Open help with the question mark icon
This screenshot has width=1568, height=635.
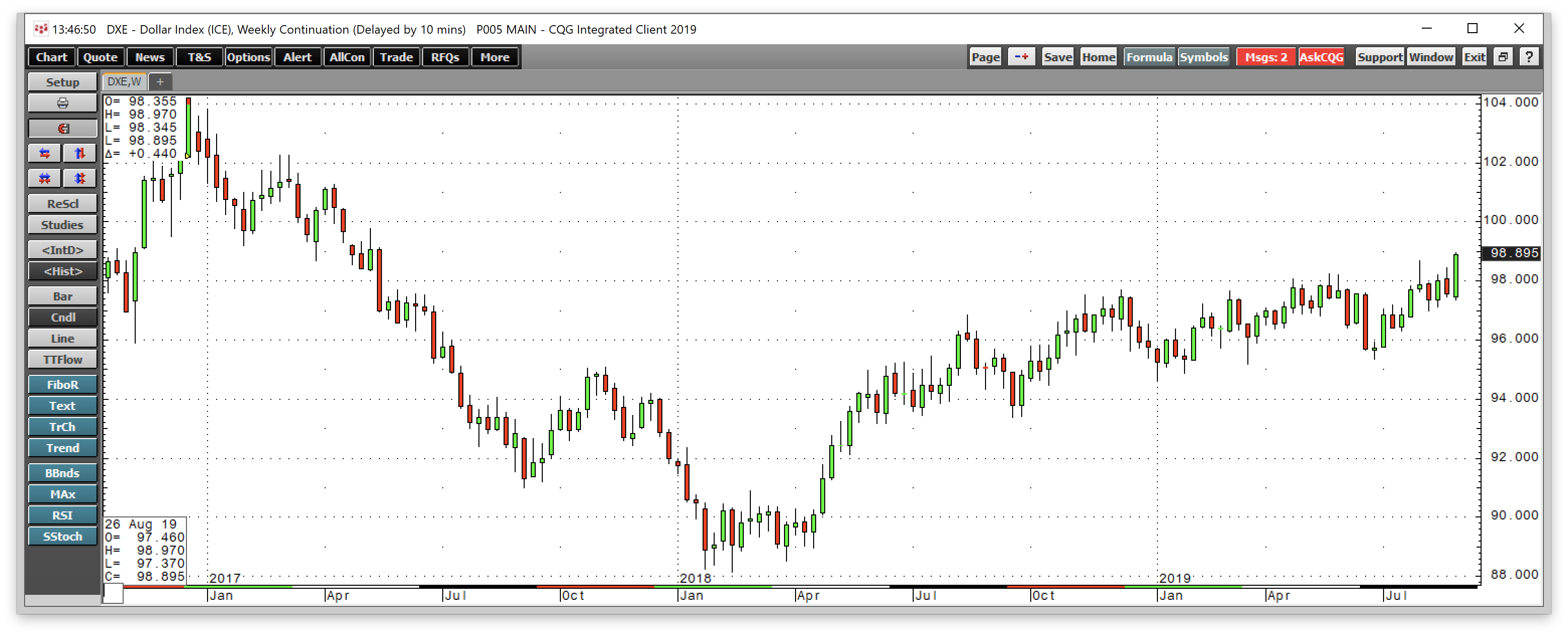(1528, 57)
